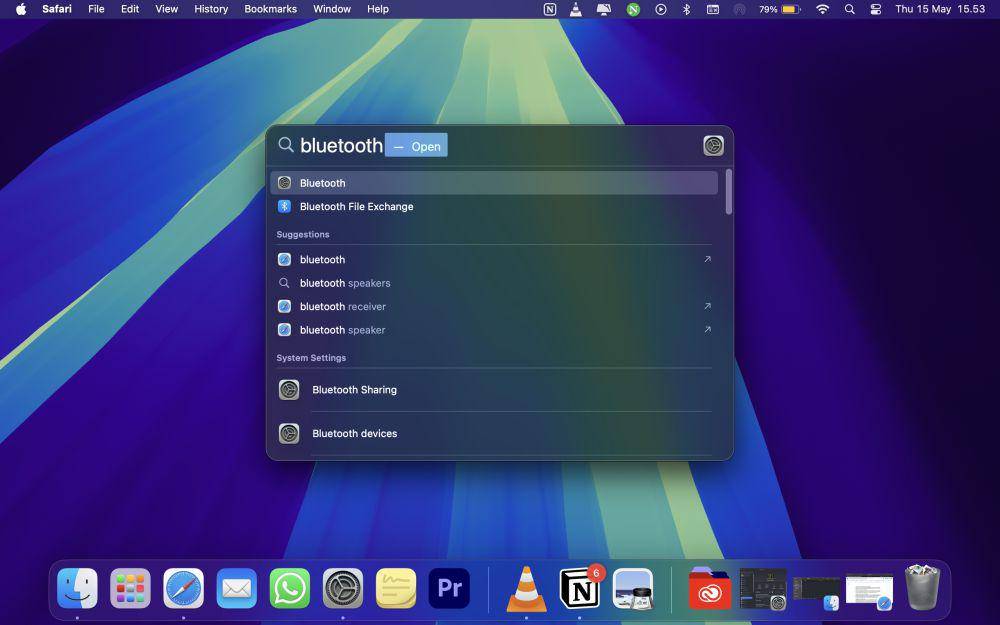Open the Apple menu

click(x=21, y=9)
